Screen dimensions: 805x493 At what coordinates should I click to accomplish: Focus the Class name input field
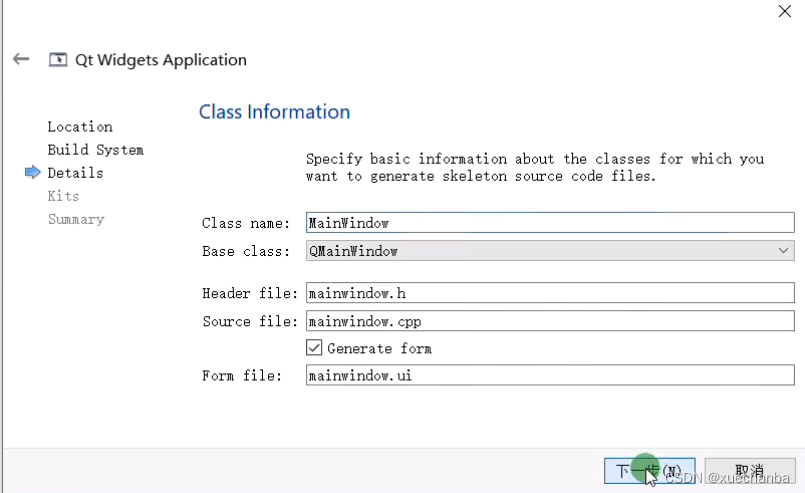550,223
